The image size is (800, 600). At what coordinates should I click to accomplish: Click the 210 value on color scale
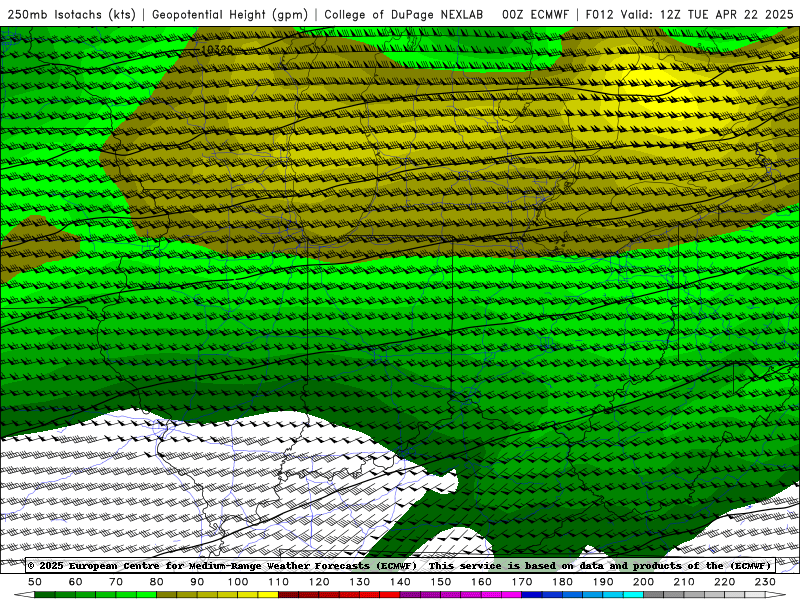[x=684, y=582]
